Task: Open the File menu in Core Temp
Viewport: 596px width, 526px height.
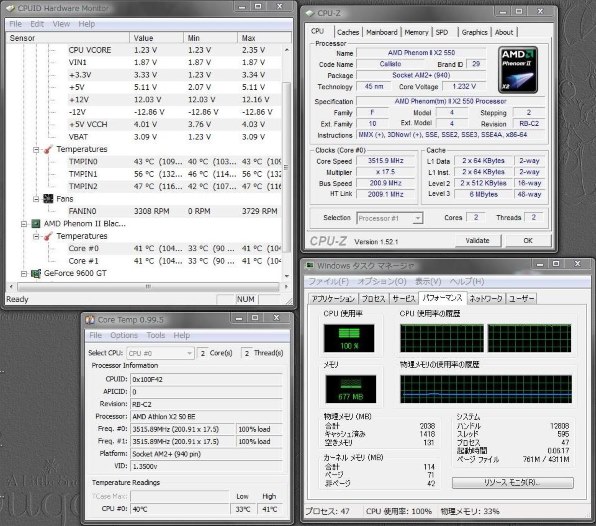Action: point(95,335)
